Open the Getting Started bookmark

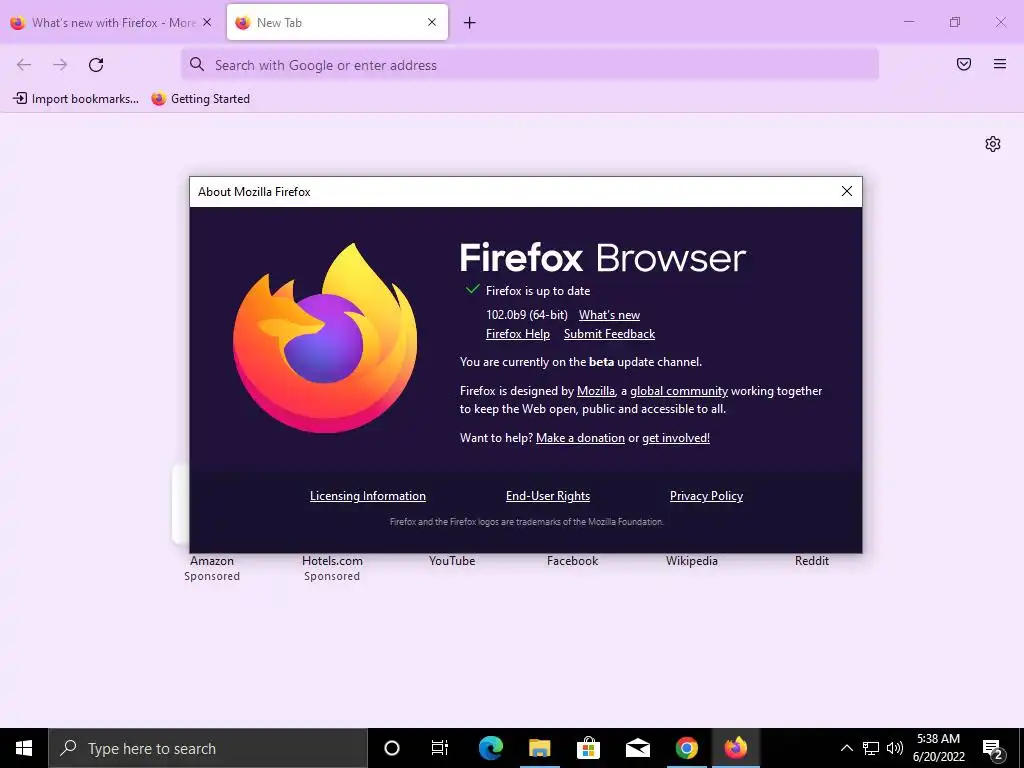click(x=200, y=99)
